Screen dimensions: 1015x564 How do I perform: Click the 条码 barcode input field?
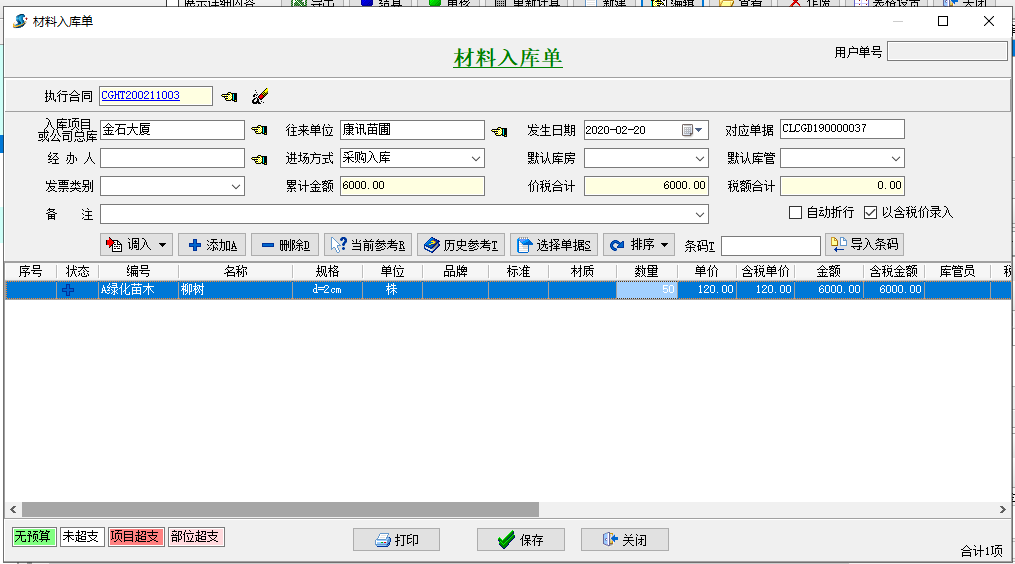pyautogui.click(x=770, y=246)
